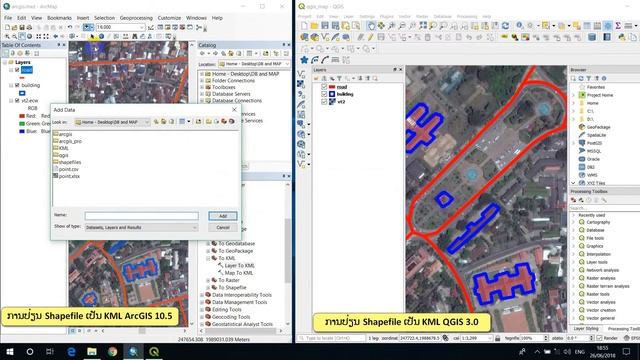The image size is (640, 360).
Task: Click the Map To KML tool
Action: pyautogui.click(x=235, y=273)
